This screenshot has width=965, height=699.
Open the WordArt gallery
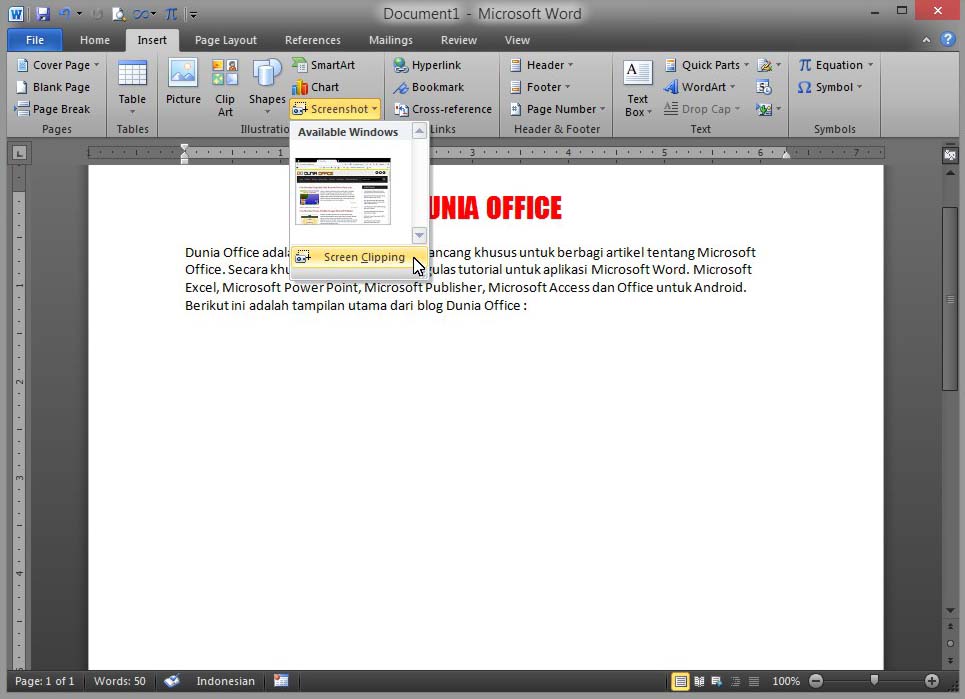[700, 87]
